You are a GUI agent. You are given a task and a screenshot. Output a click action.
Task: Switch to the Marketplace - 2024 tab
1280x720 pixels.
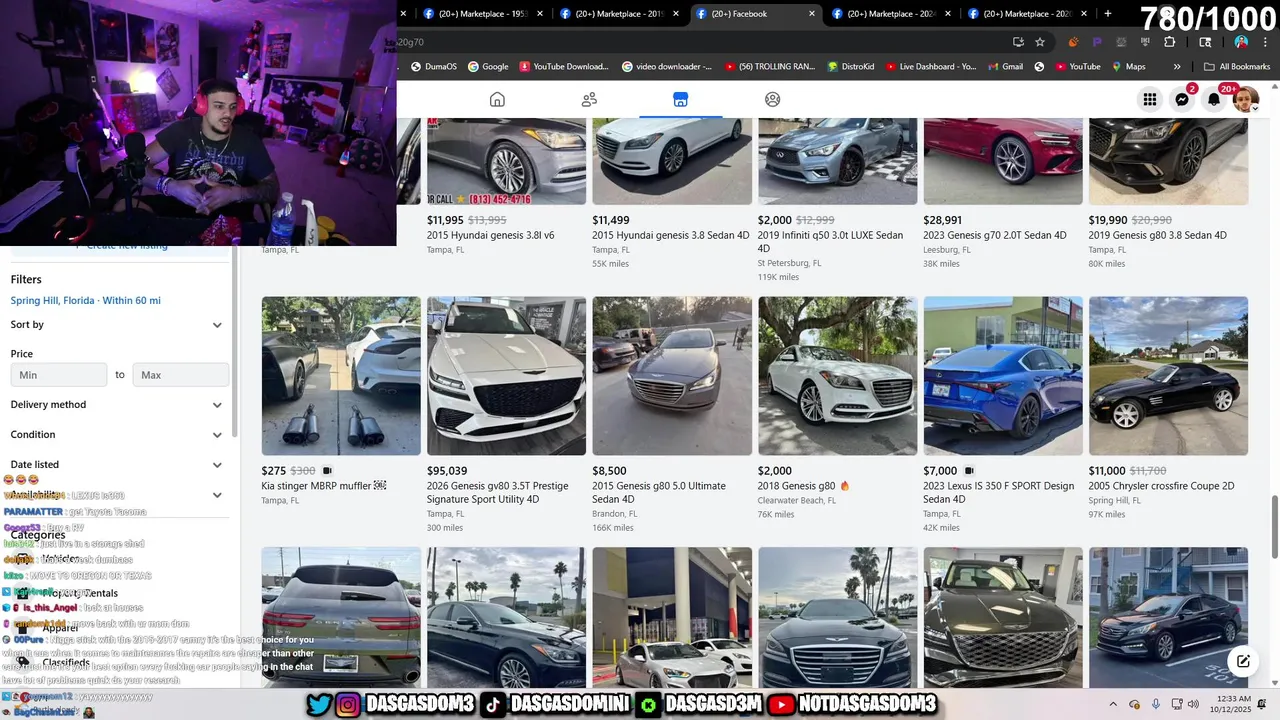890,14
